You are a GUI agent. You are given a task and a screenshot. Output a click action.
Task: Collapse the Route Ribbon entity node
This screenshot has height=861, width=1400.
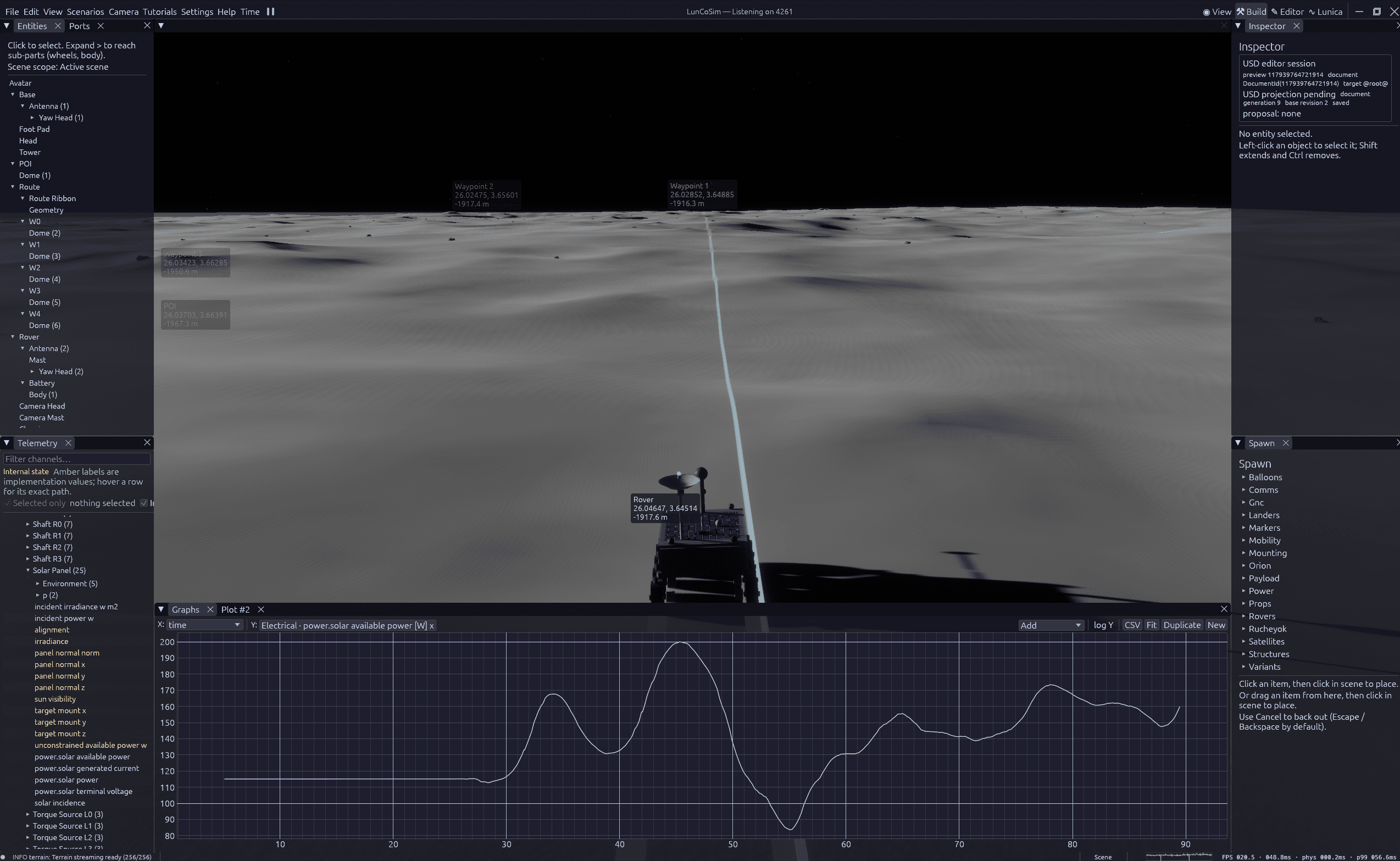pos(23,198)
